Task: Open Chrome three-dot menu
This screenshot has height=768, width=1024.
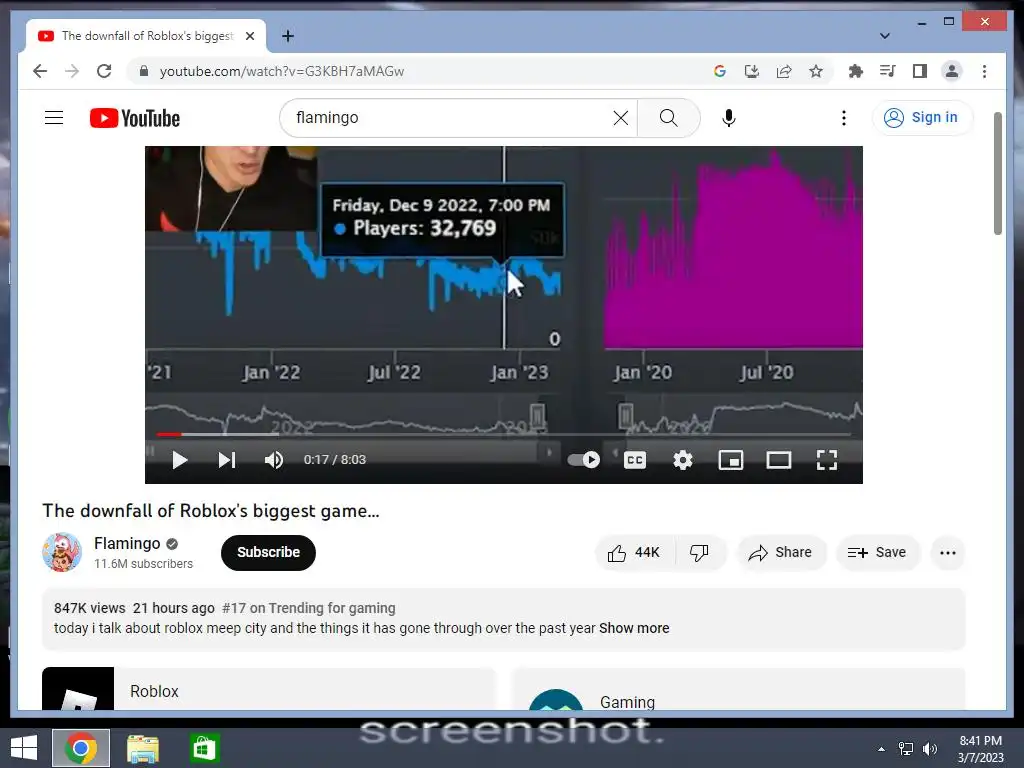Action: (984, 71)
